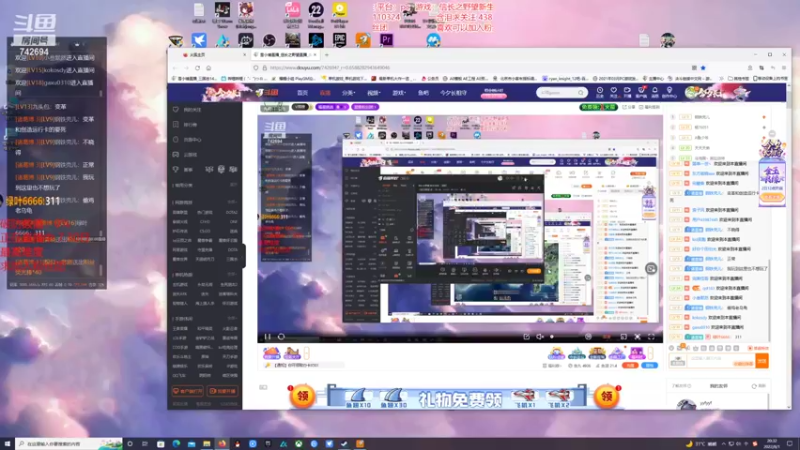800x450 pixels.
Task: Click the Douyu logo in header
Action: coord(266,93)
